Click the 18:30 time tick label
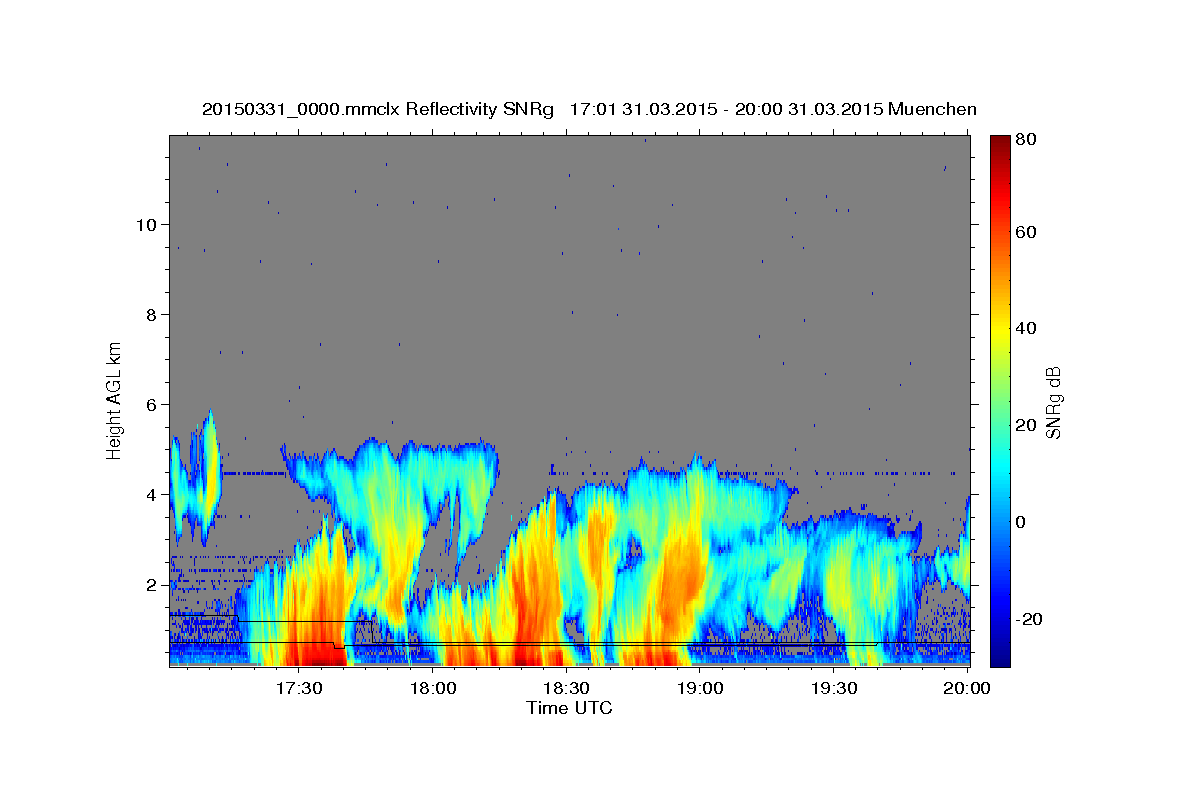This screenshot has width=1200, height=800. [566, 689]
